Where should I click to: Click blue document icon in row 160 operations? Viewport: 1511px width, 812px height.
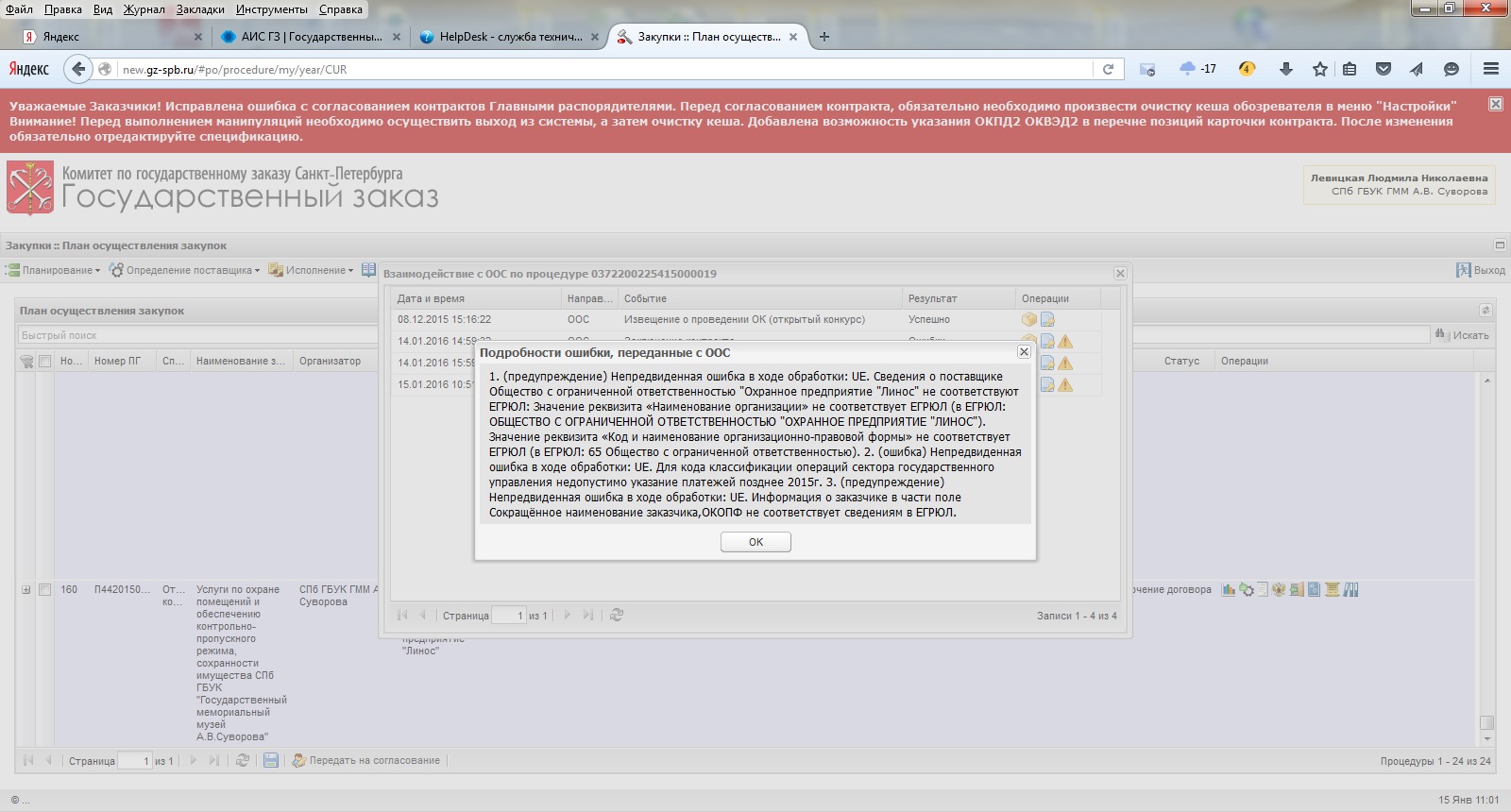(x=1314, y=590)
